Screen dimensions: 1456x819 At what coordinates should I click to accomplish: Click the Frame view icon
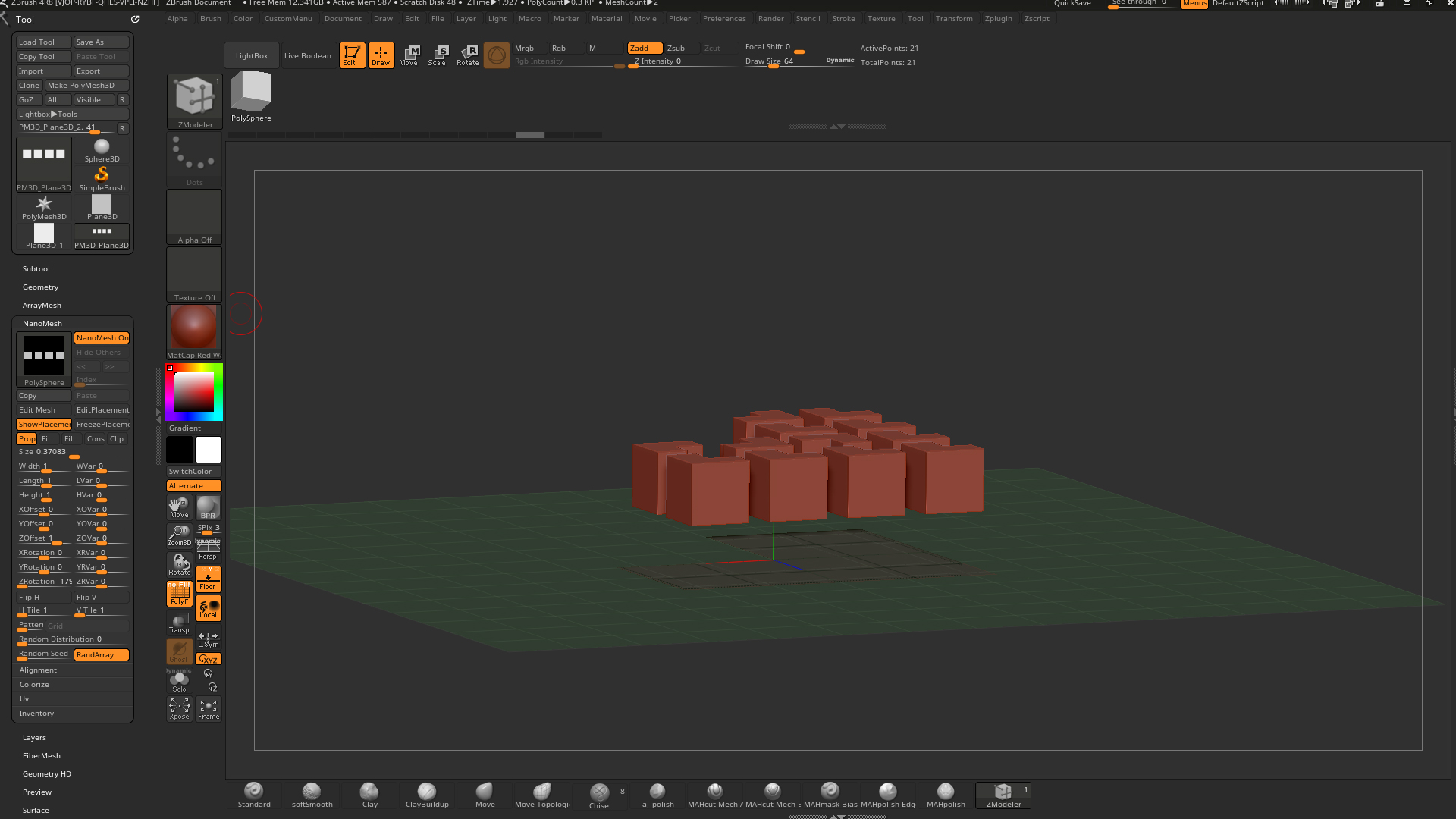(209, 709)
